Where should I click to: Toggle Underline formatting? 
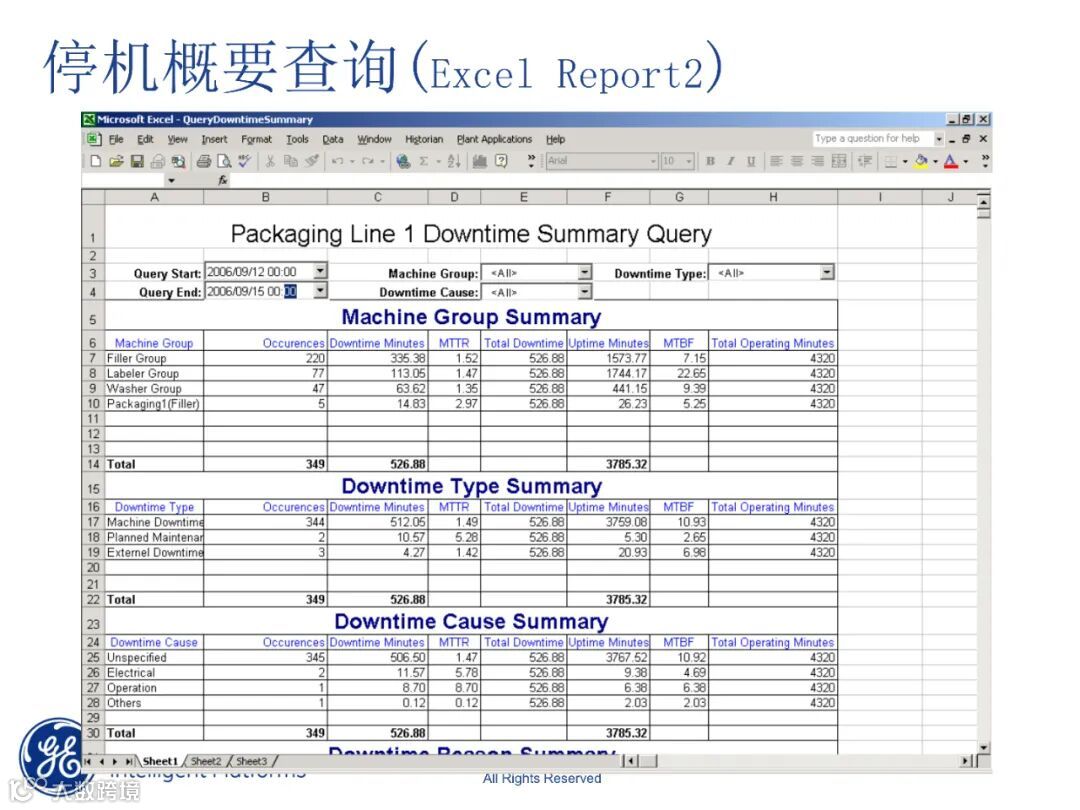(751, 161)
